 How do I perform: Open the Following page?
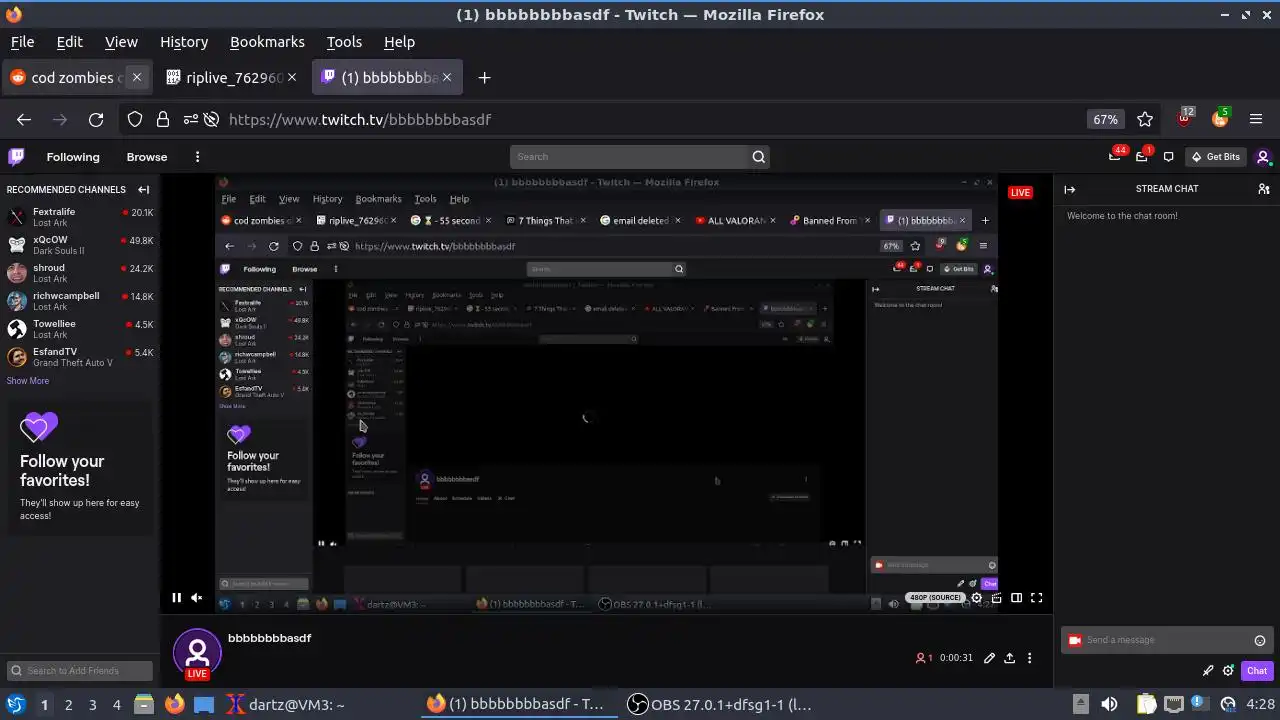73,157
